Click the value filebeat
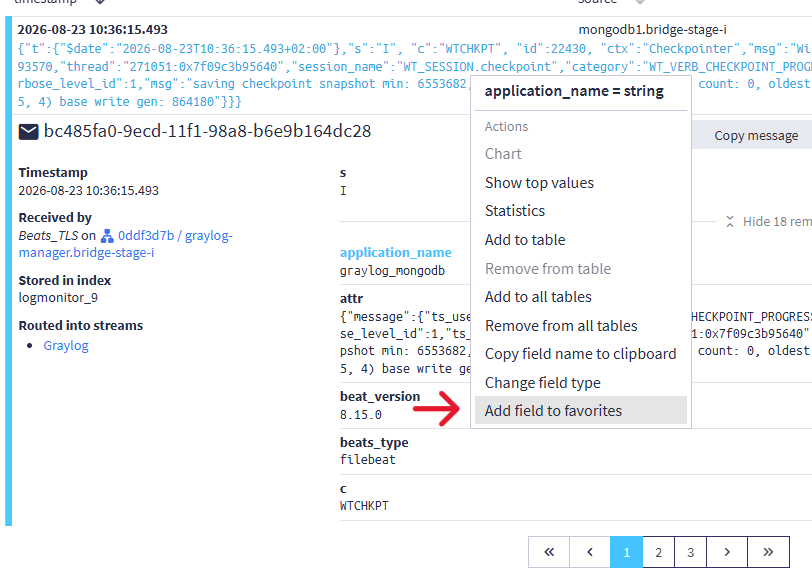The height and width of the screenshot is (573, 812). click(368, 460)
